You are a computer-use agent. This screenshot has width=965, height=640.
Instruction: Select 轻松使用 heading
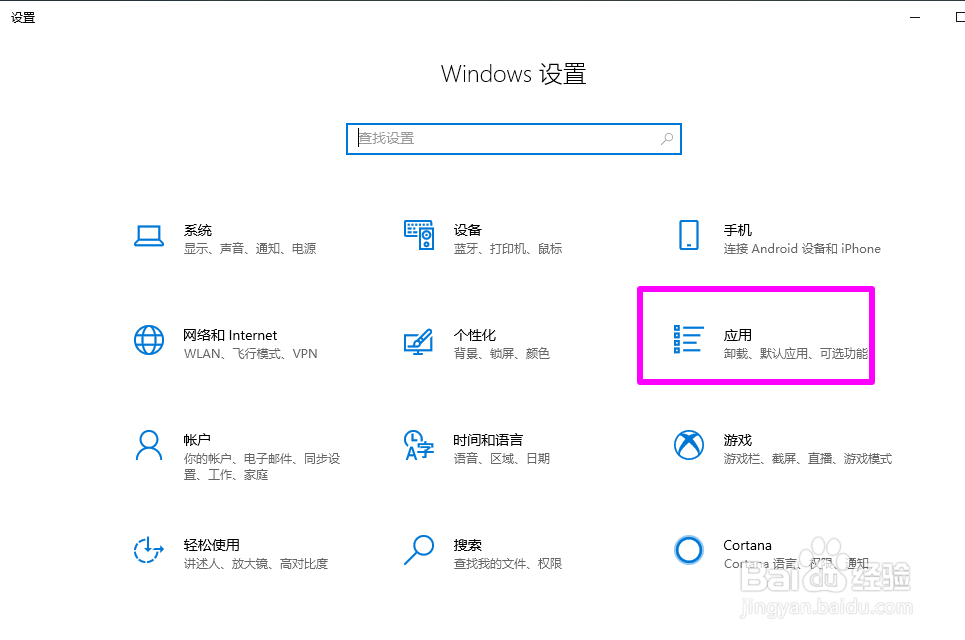[x=212, y=545]
